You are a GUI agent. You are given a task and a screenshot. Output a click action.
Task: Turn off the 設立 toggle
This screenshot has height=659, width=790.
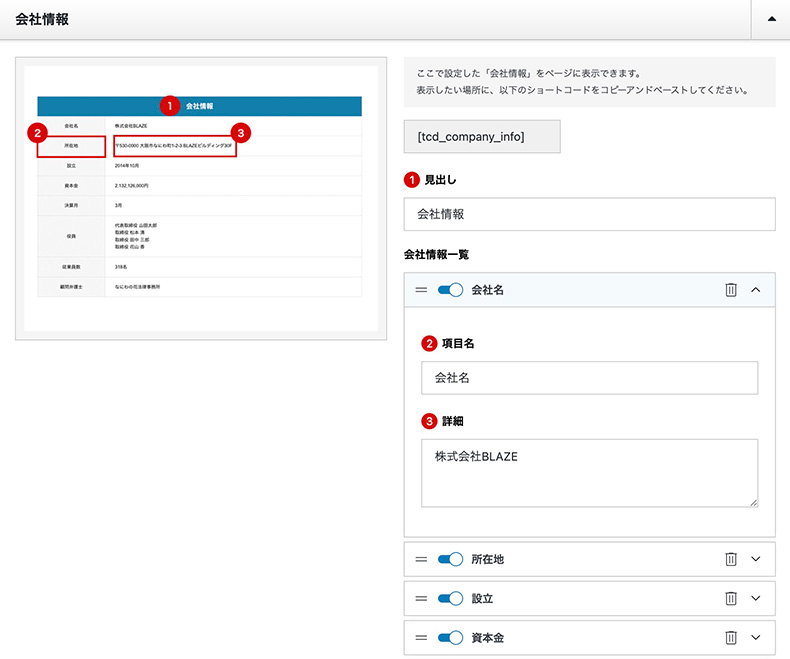(x=451, y=598)
